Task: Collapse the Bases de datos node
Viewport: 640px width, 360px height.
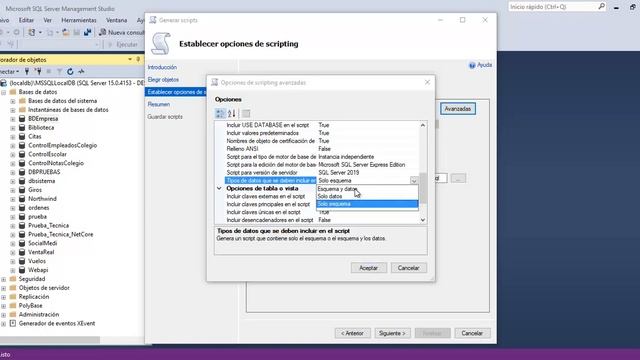Action: [4, 92]
